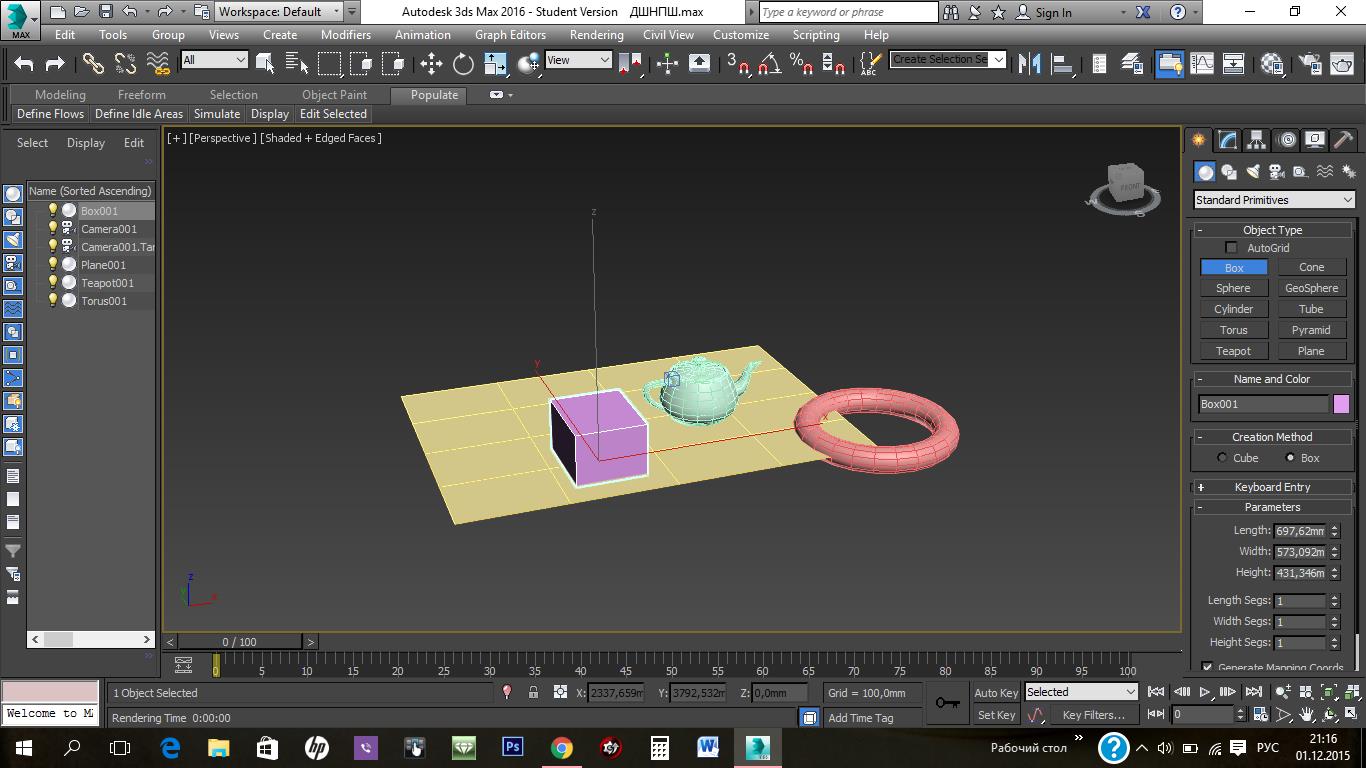This screenshot has width=1366, height=768.
Task: Switch to the Object Paint ribbon tab
Action: coord(334,95)
